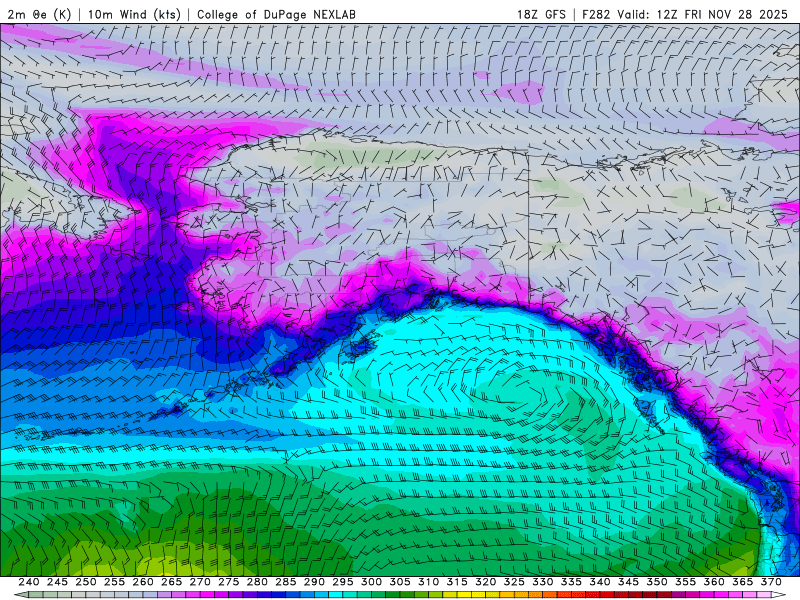The image size is (800, 600).
Task: Click the 280 value on the color scale
Action: coord(257,582)
